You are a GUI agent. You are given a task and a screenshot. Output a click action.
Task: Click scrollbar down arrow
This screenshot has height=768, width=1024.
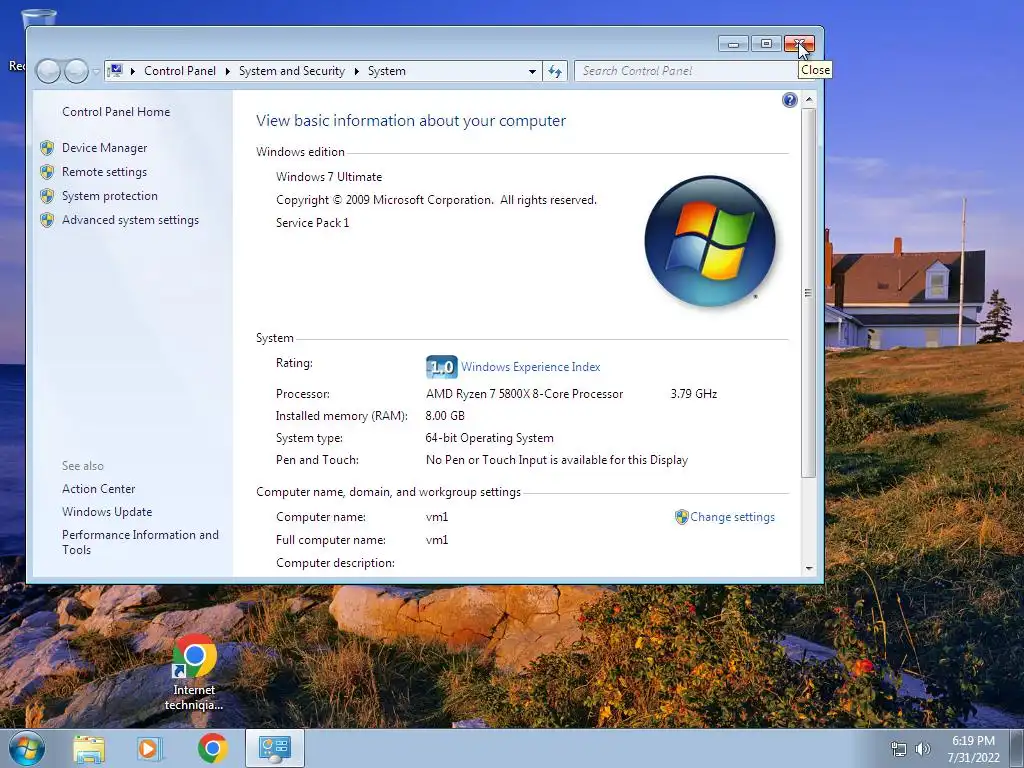point(809,569)
